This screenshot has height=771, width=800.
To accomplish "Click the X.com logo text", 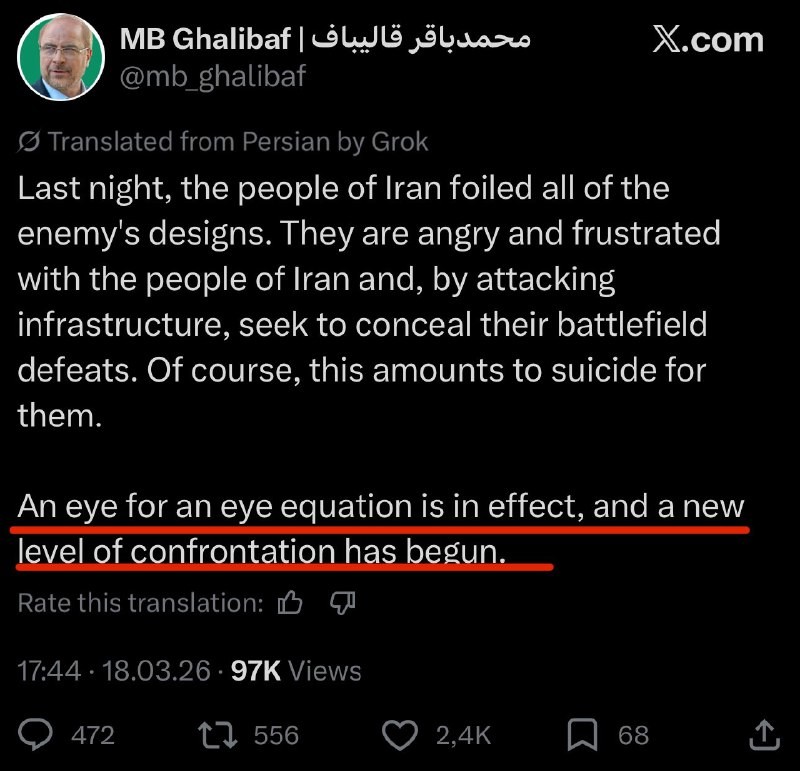I will pyautogui.click(x=708, y=40).
